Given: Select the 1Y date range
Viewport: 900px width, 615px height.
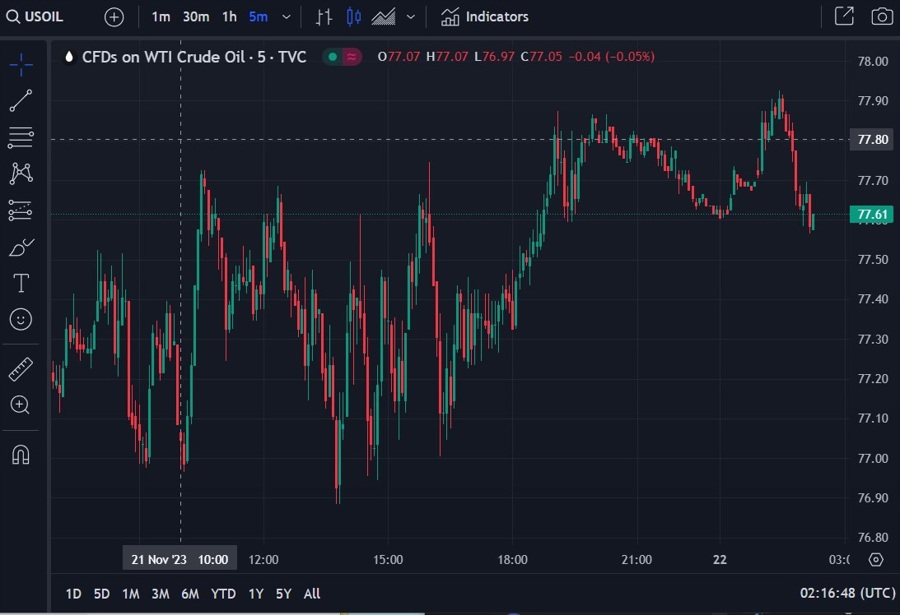Looking at the screenshot, I should click(256, 594).
